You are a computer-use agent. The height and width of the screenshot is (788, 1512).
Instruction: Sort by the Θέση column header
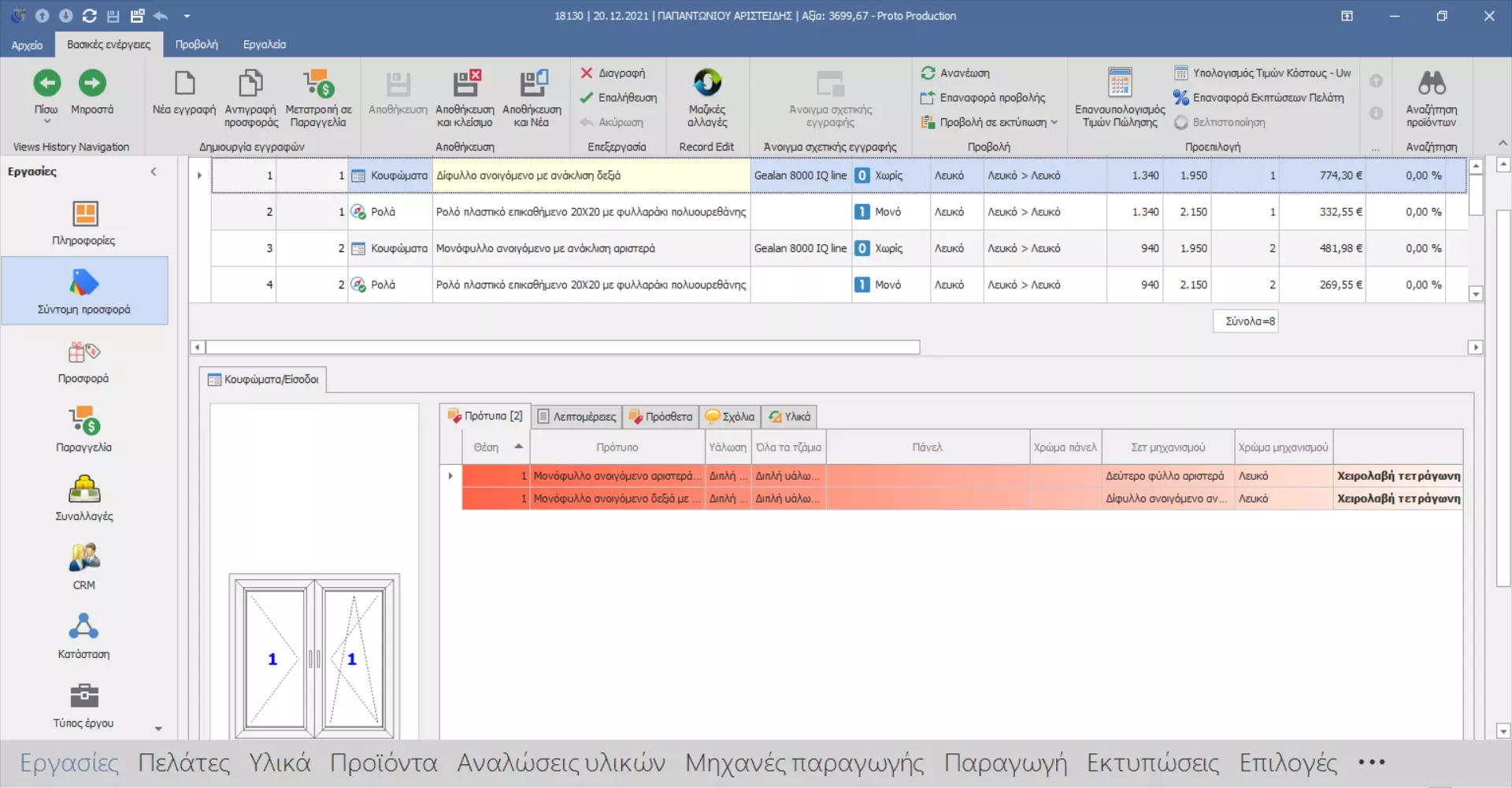[486, 448]
